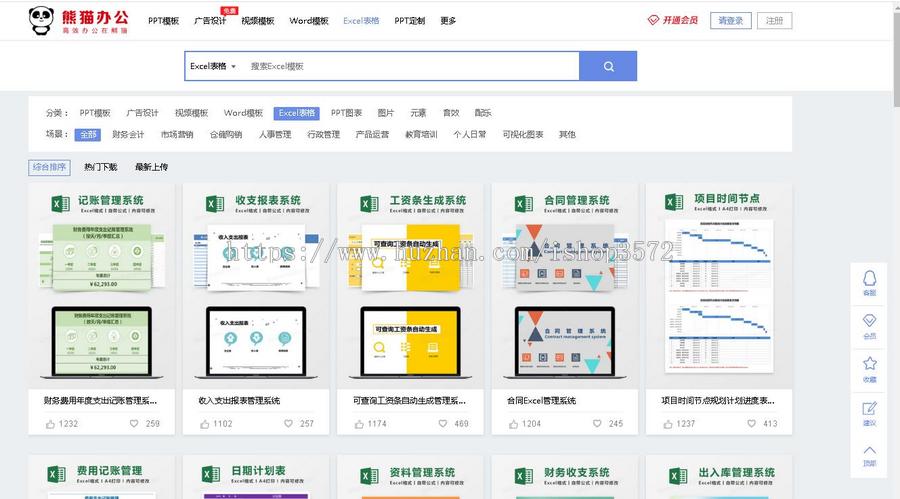Open PPT定制 in top navigation

coord(410,21)
